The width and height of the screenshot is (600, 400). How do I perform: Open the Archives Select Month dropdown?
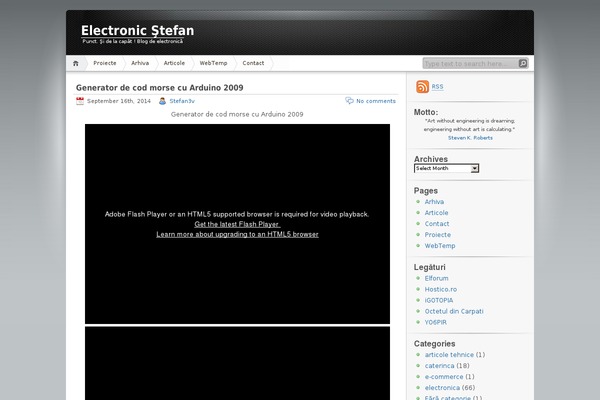click(446, 168)
